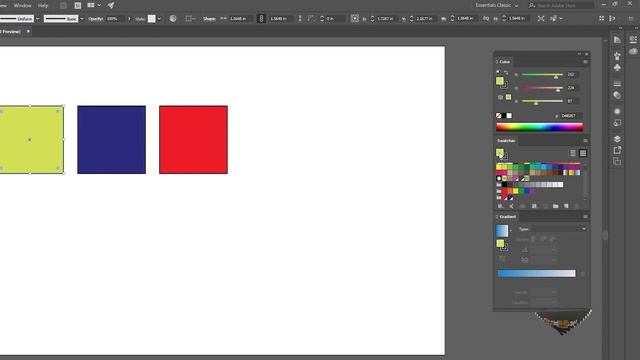Open the Swatch Libraries menu icon
The height and width of the screenshot is (360, 640).
pos(500,206)
